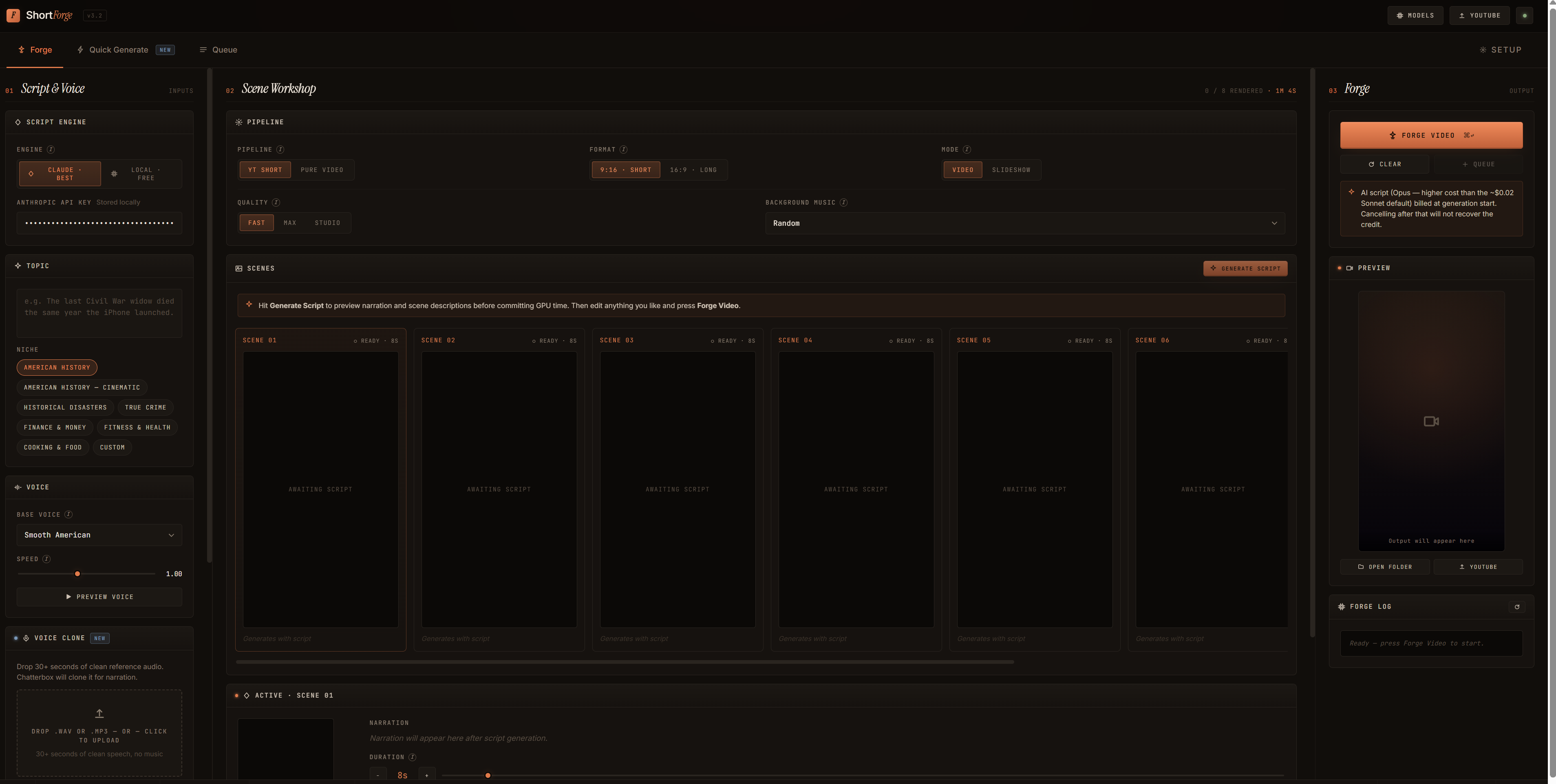Click the Voice Clone microphone icon
The image size is (1556, 784).
[x=26, y=639]
